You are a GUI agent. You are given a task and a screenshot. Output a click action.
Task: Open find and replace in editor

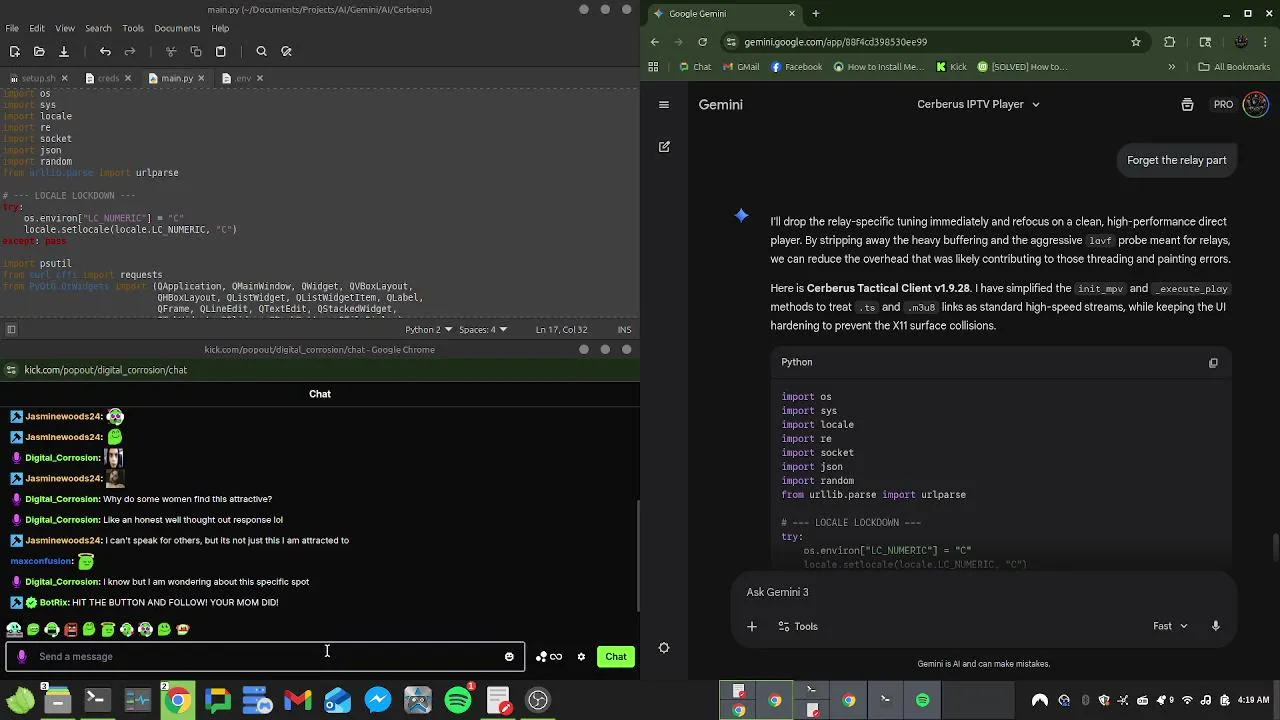pyautogui.click(x=286, y=51)
